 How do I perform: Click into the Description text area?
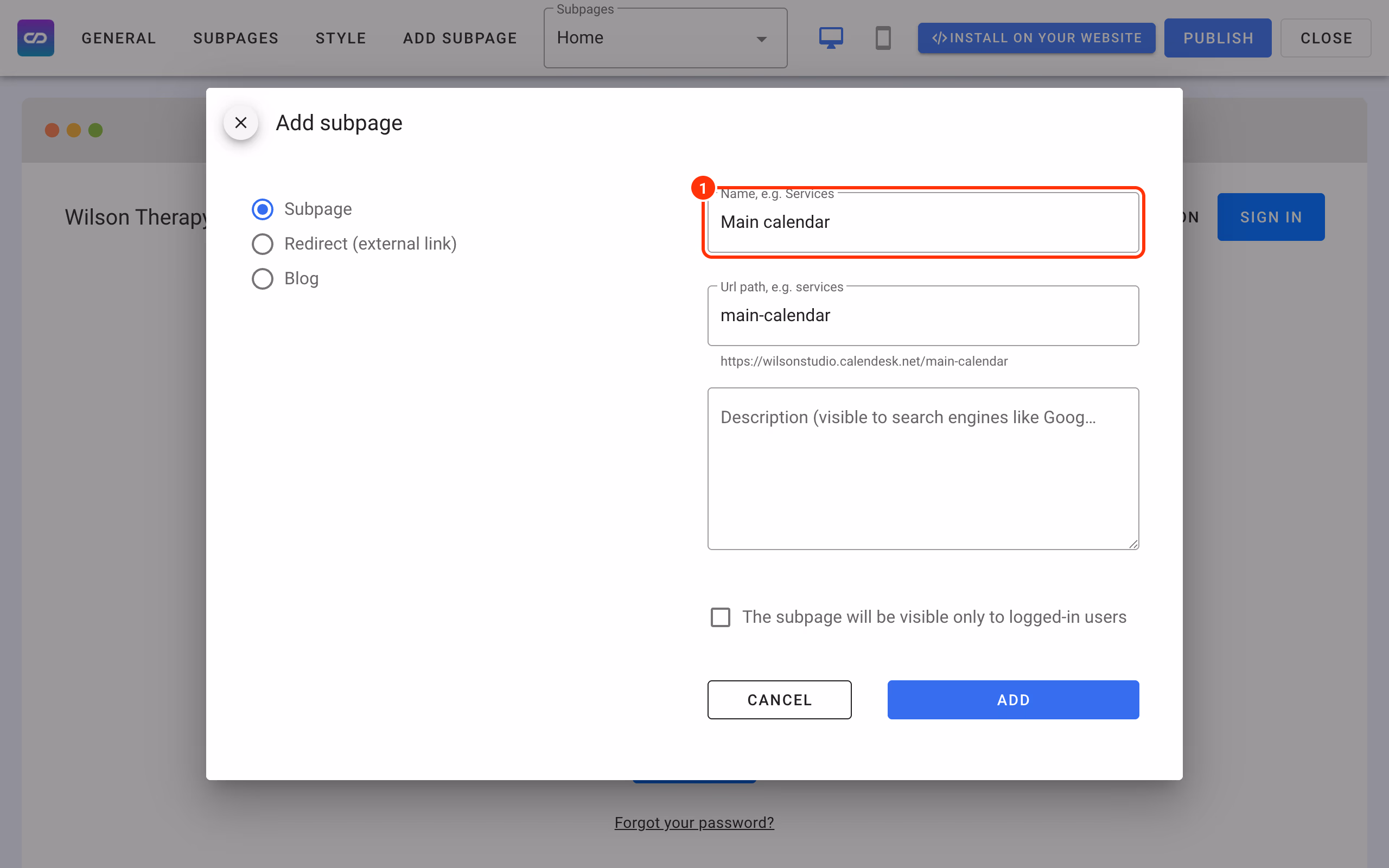click(923, 468)
